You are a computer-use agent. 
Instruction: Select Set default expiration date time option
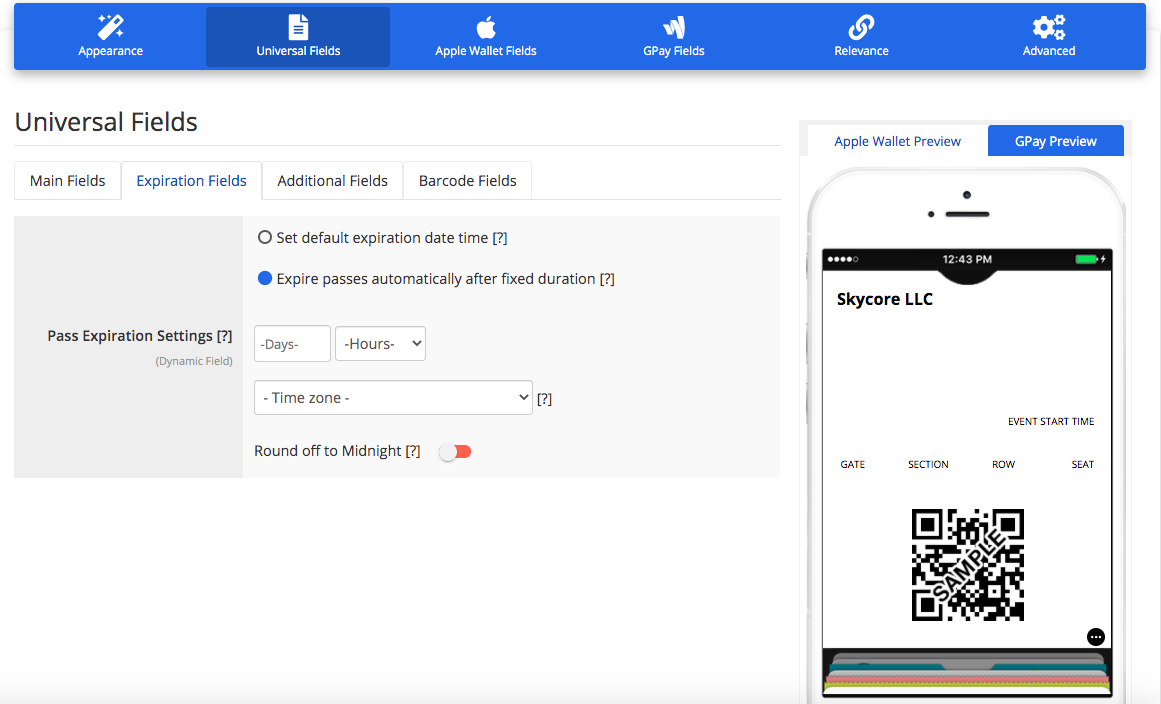[x=265, y=238]
